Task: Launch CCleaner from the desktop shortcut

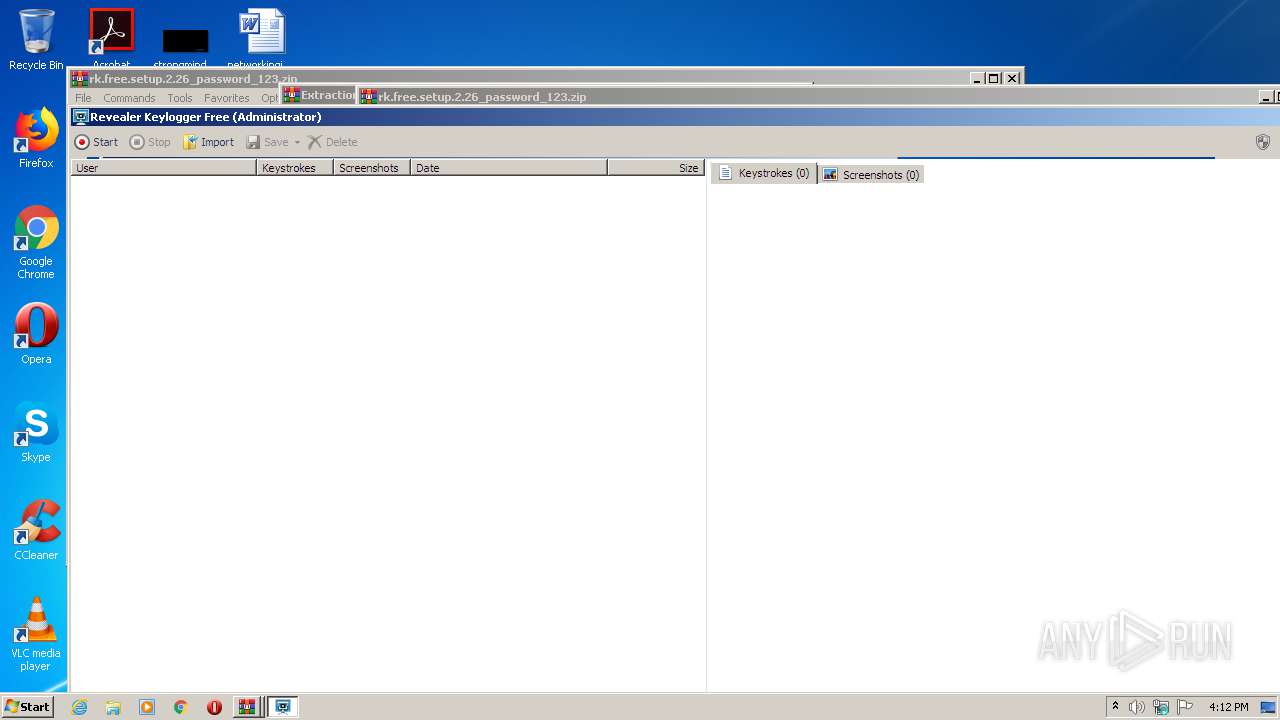Action: (x=36, y=530)
